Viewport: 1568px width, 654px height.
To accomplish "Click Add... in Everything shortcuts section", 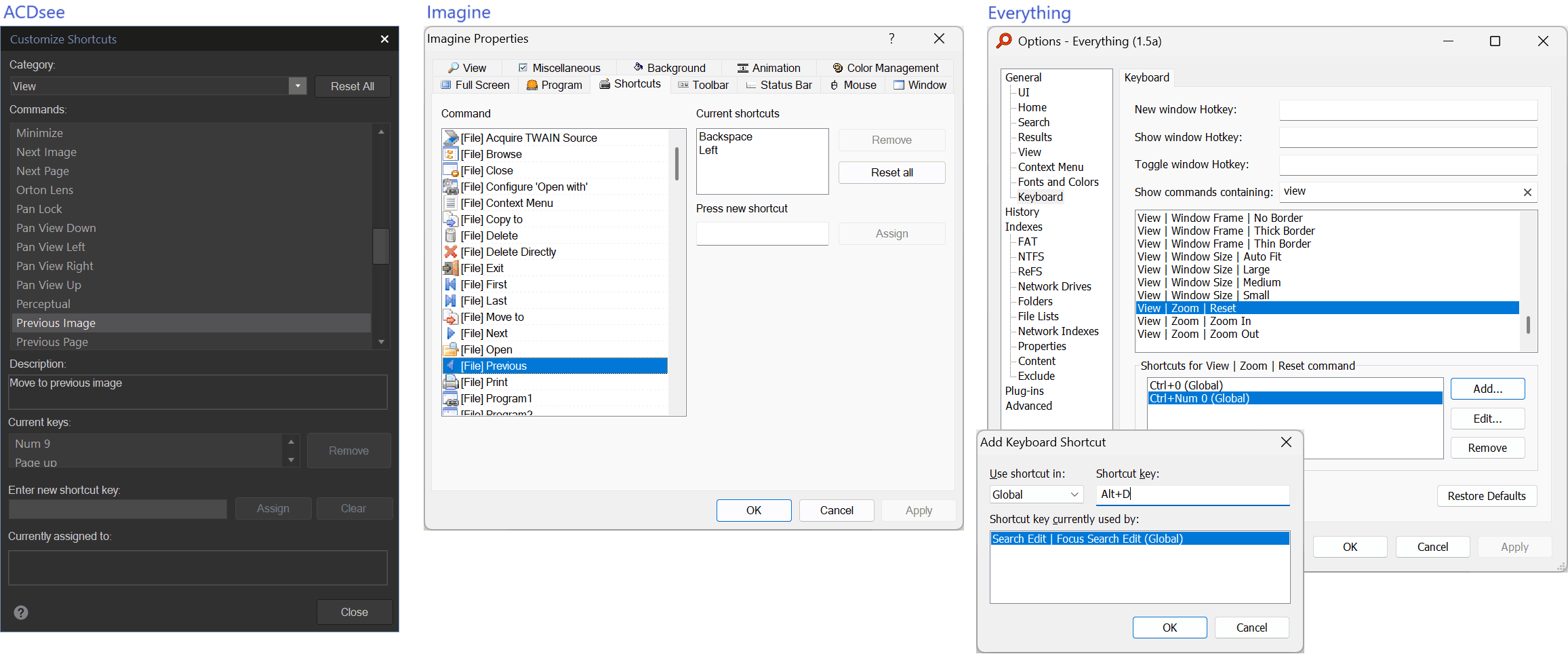I will coord(1488,389).
